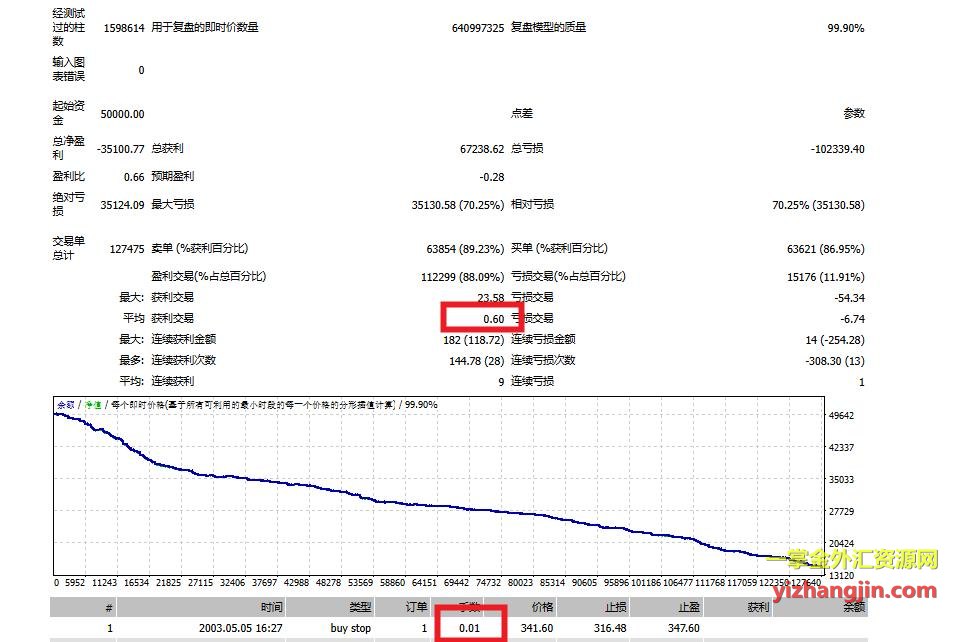Click the 订单 column header
Viewport: 954px width, 642px height.
[415, 607]
